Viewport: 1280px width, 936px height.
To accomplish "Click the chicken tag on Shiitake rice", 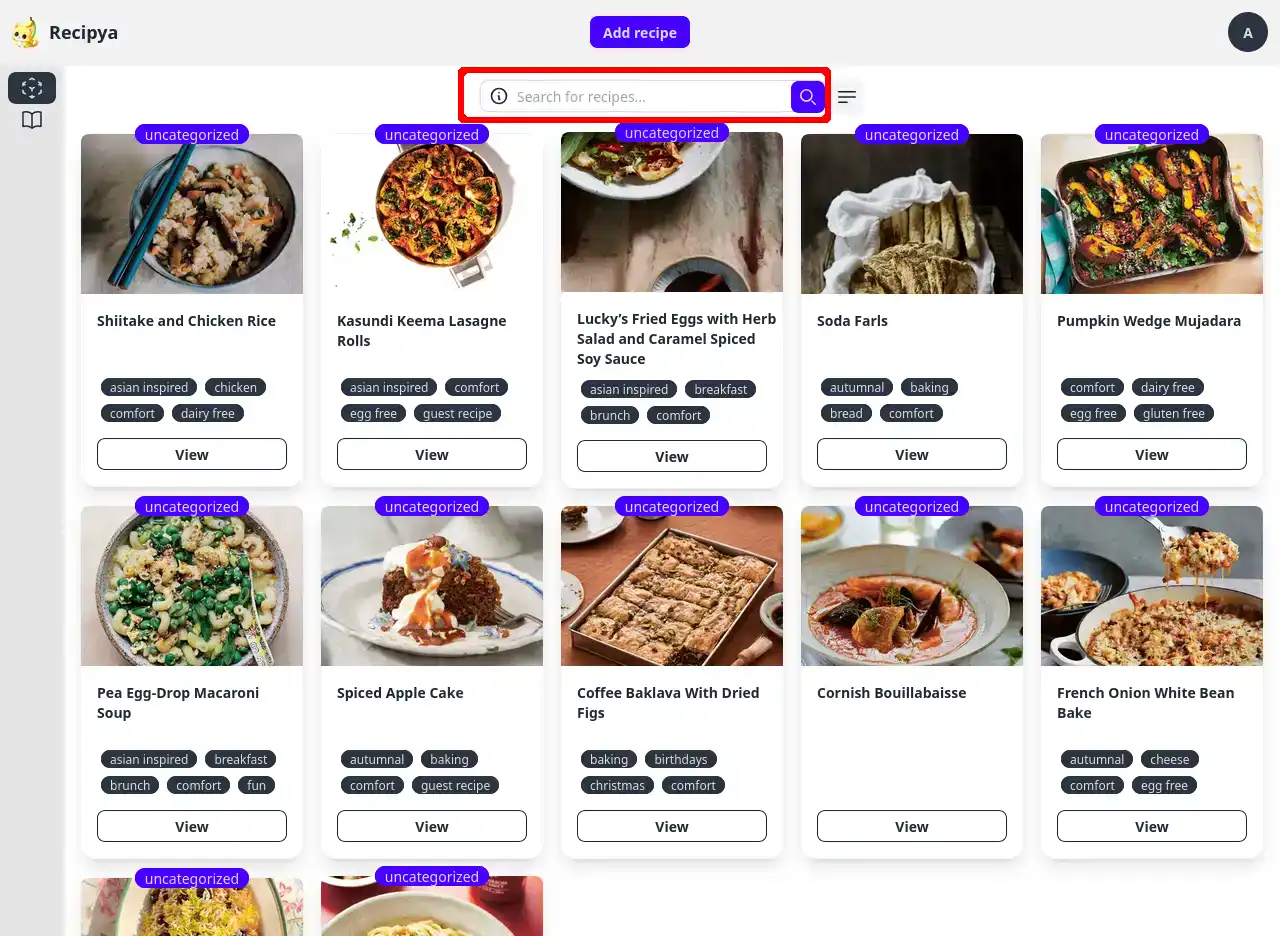I will [x=236, y=387].
